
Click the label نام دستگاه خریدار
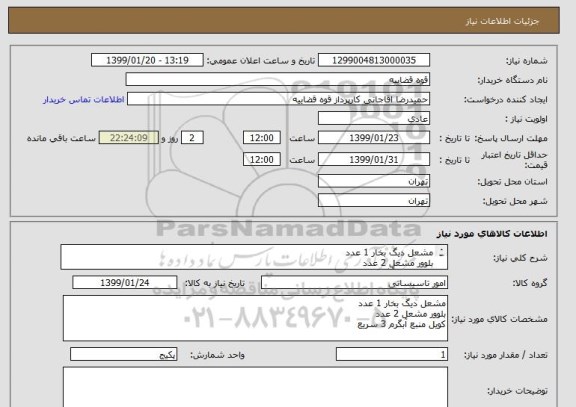[x=512, y=80]
